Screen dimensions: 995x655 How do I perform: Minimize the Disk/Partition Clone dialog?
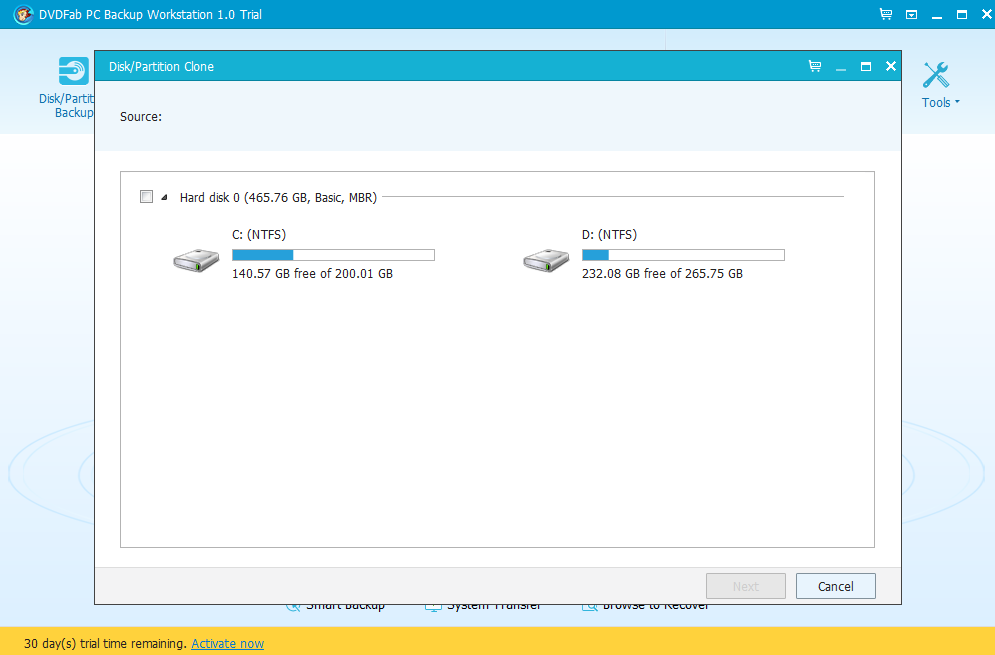pyautogui.click(x=841, y=67)
